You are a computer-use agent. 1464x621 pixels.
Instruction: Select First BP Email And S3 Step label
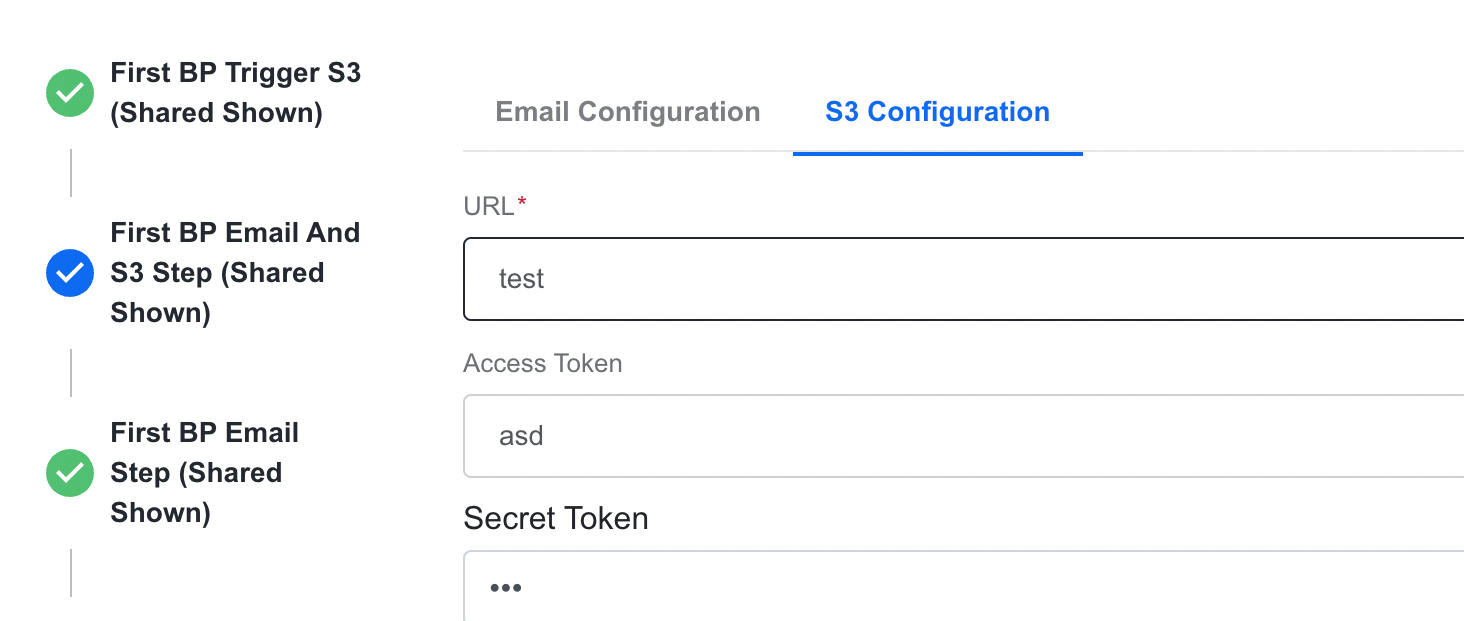click(235, 273)
